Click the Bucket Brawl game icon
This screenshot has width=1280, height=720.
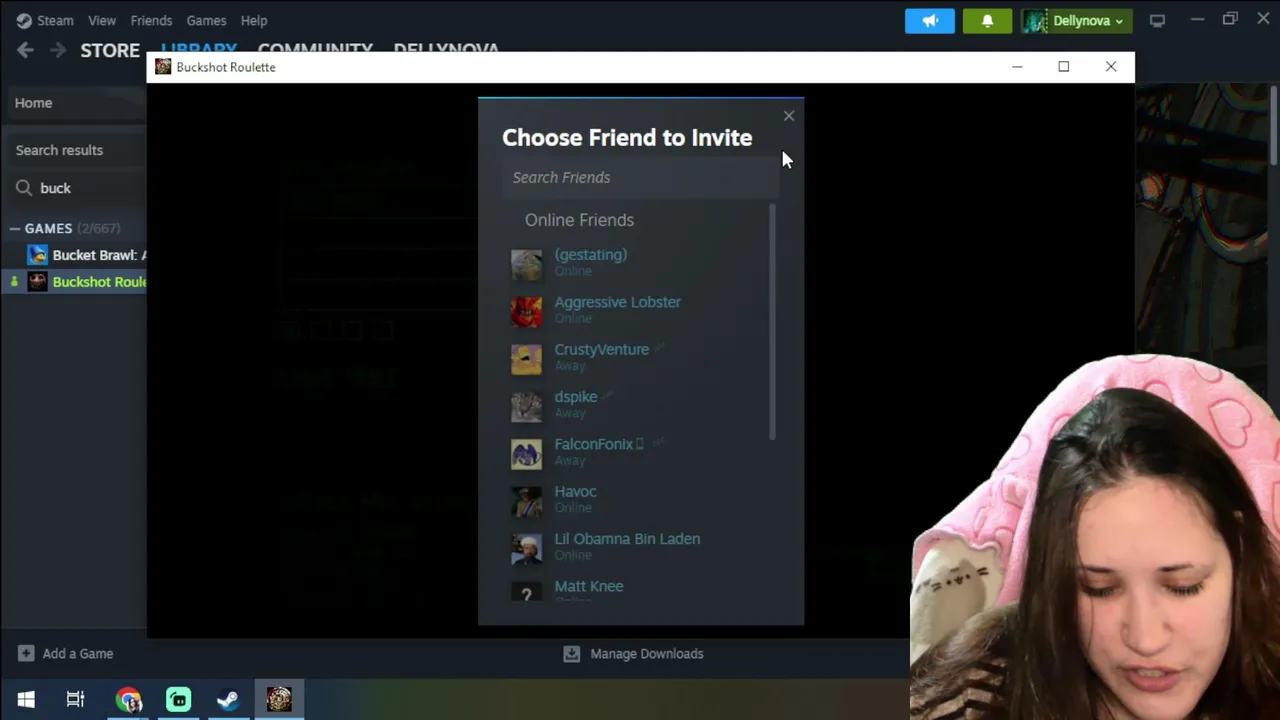37,255
